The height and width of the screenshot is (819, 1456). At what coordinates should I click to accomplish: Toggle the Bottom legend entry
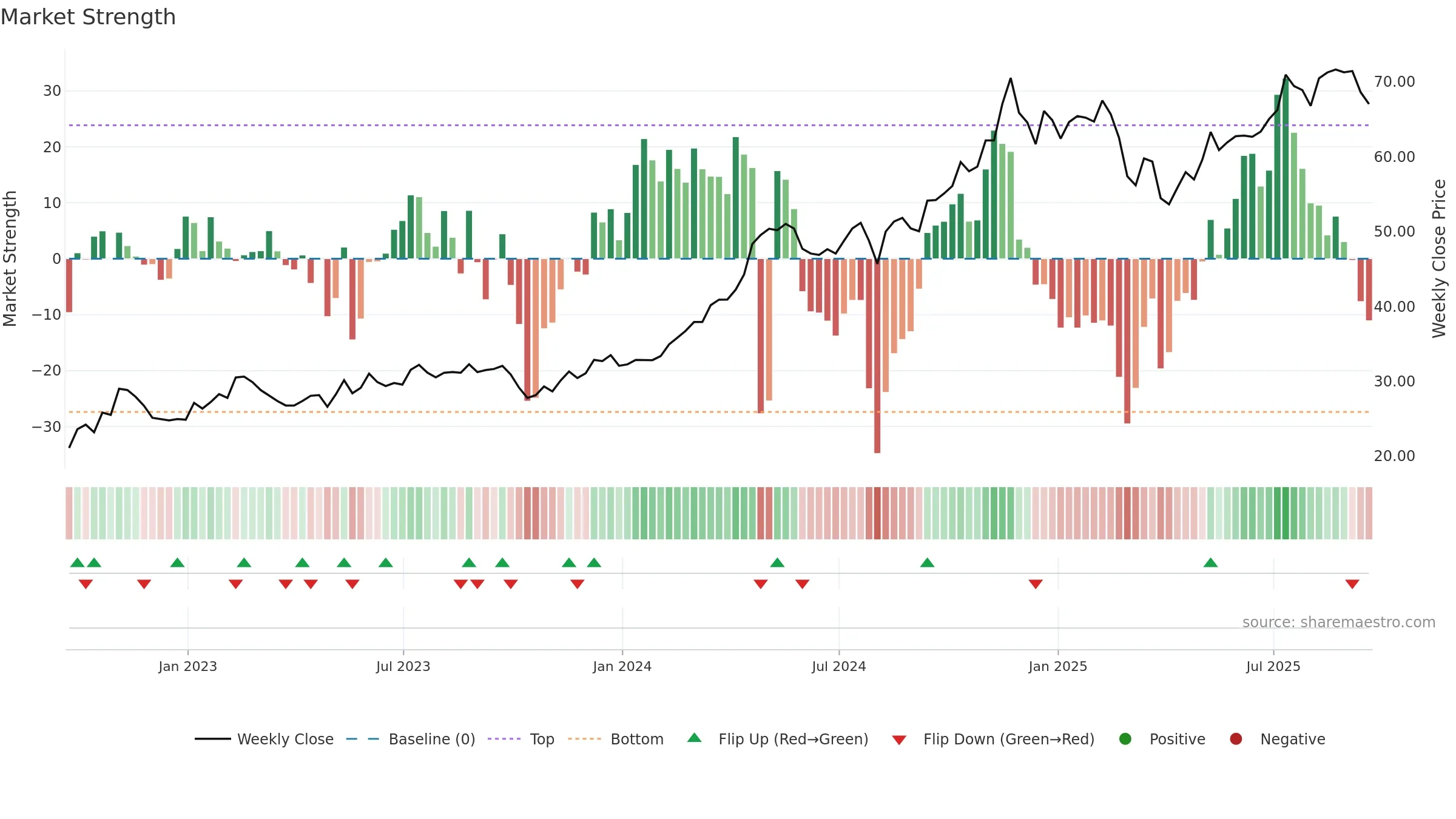coord(616,739)
